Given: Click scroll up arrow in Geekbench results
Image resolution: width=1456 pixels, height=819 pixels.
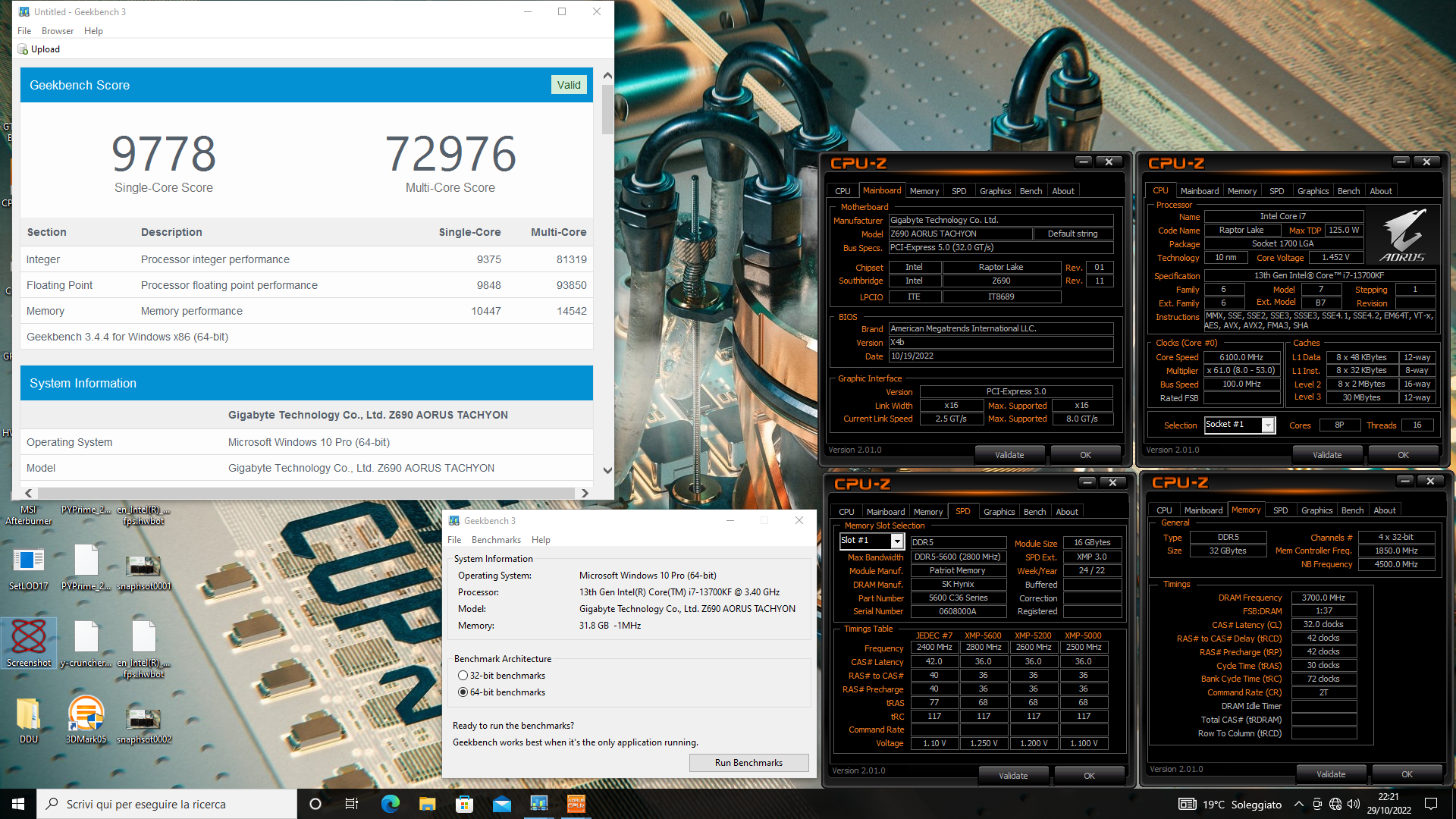Looking at the screenshot, I should pyautogui.click(x=607, y=75).
